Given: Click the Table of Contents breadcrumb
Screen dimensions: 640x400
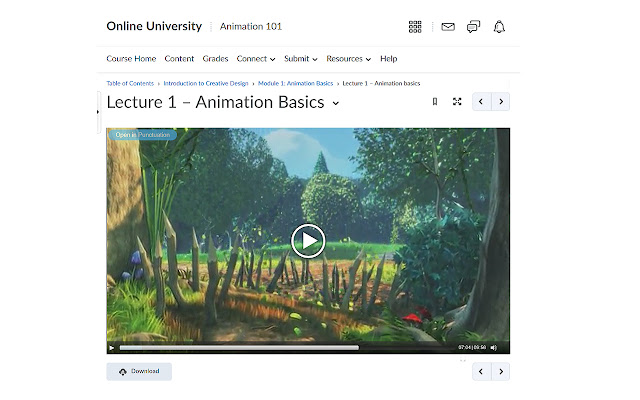Looking at the screenshot, I should 130,83.
